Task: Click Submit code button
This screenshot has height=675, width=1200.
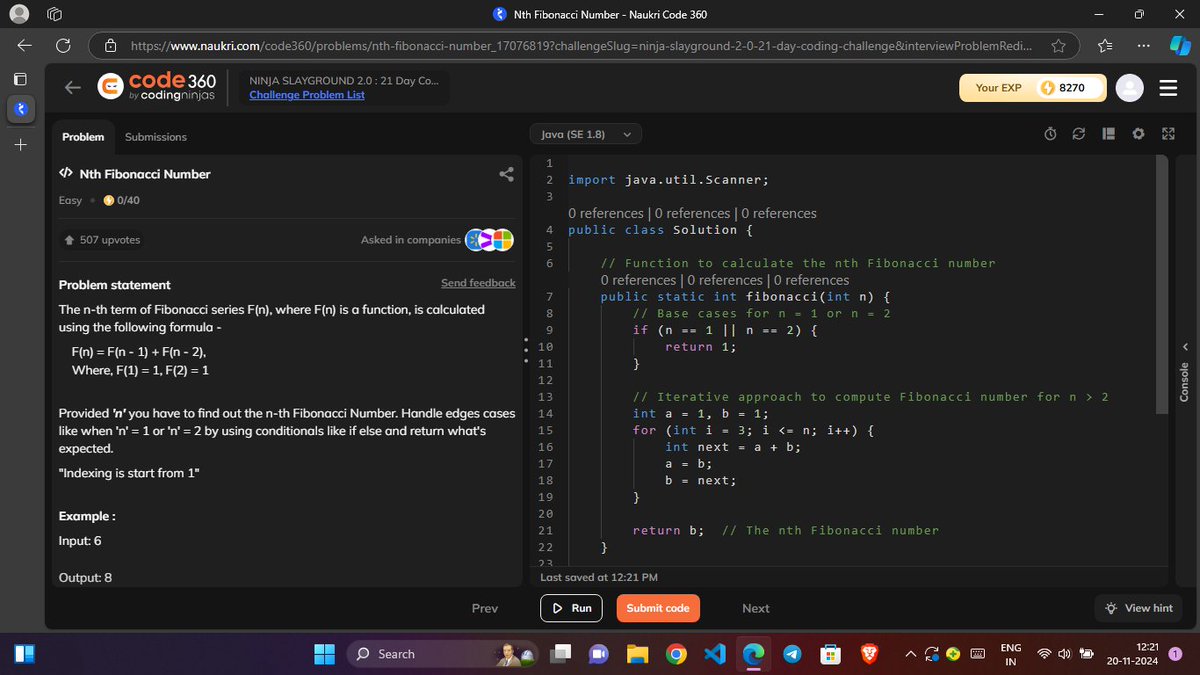Action: pos(658,608)
